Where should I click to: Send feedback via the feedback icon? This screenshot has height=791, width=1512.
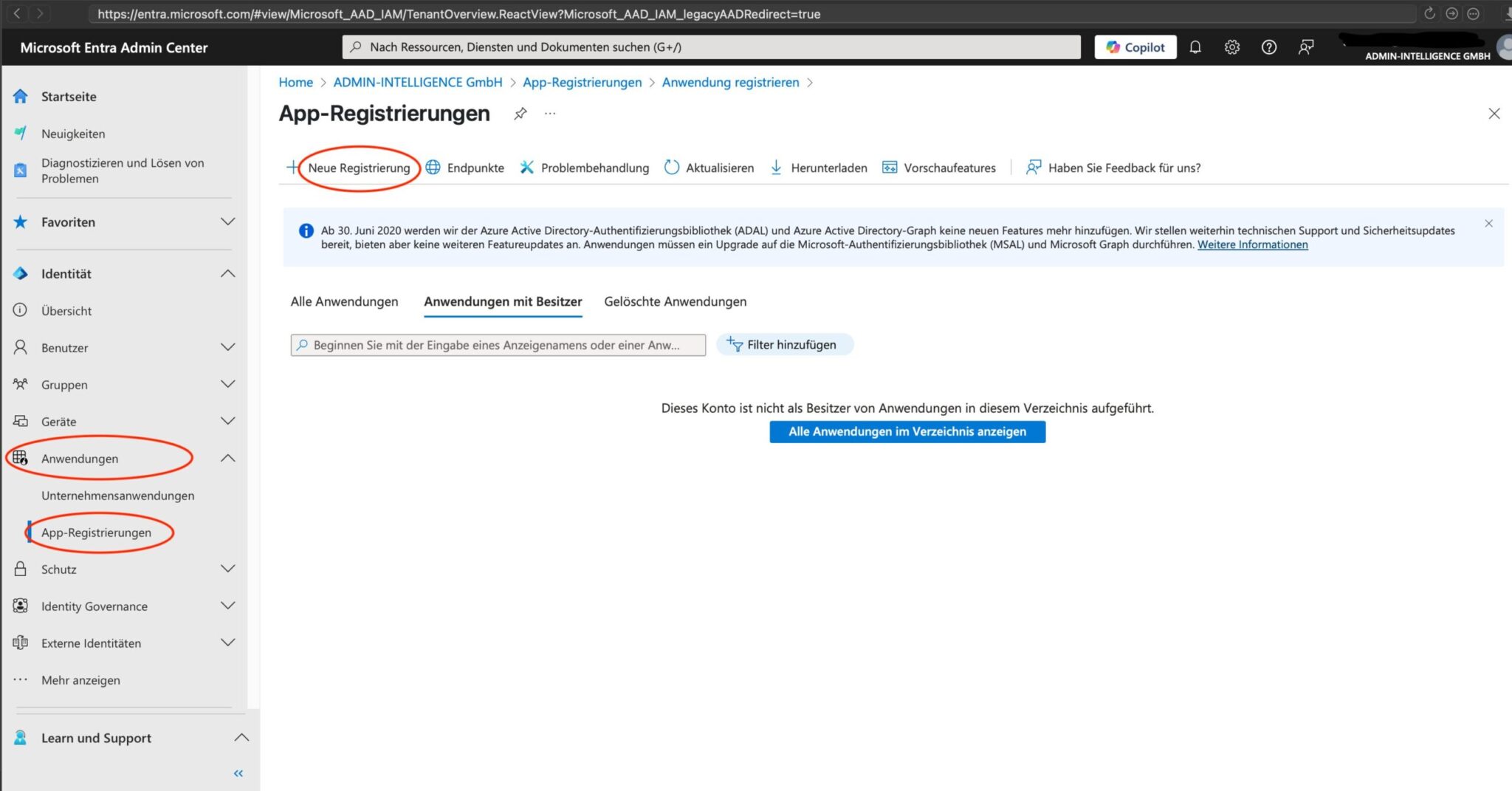tap(1307, 47)
